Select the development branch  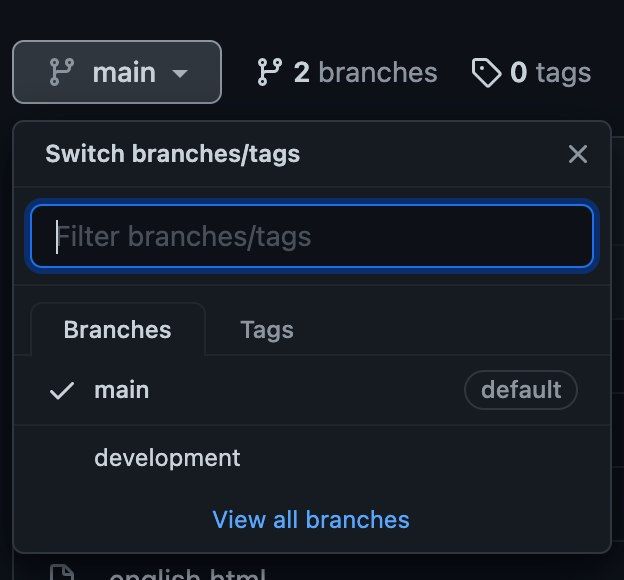[167, 458]
